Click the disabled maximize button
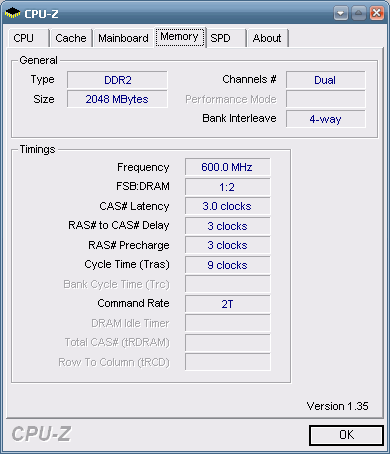 pyautogui.click(x=359, y=14)
